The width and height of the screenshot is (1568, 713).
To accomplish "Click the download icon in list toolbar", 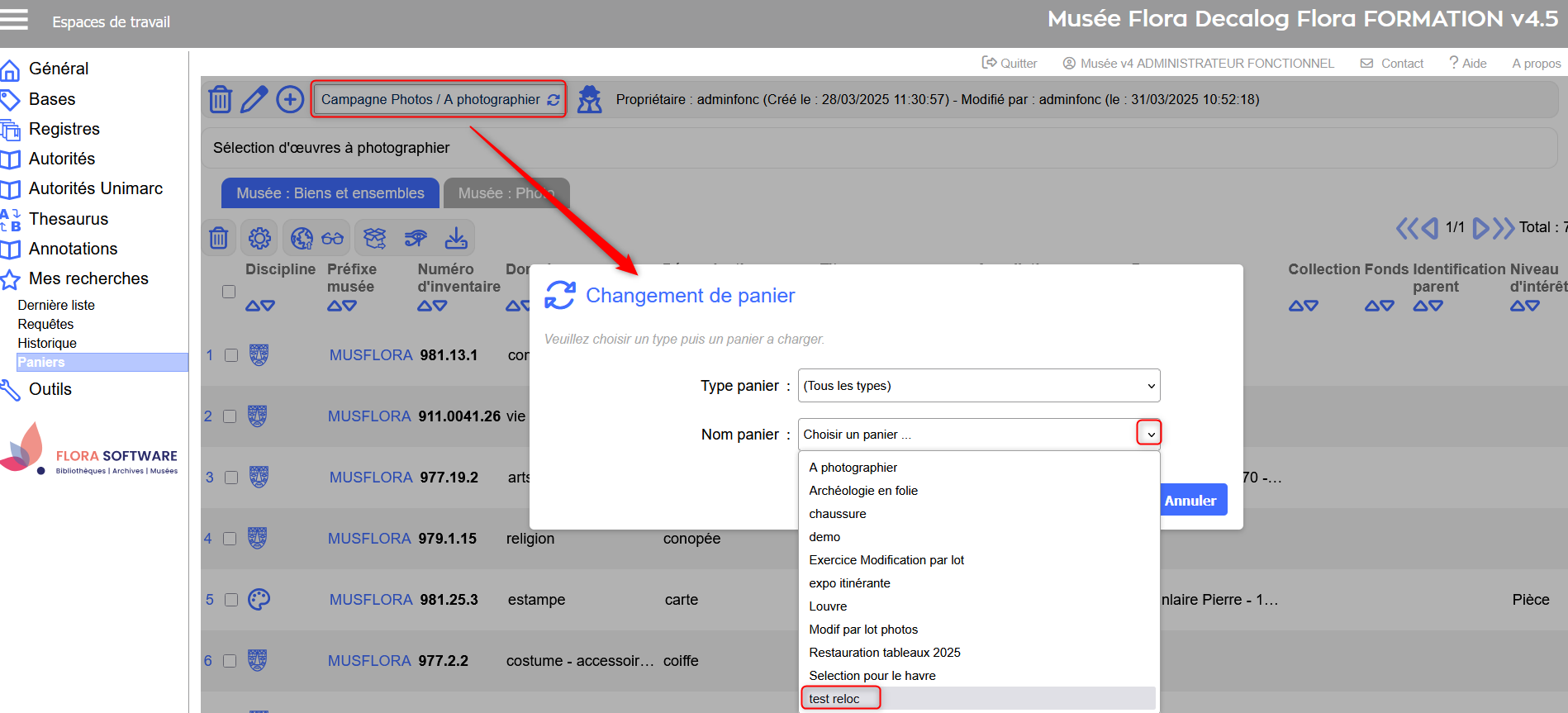I will tap(456, 239).
